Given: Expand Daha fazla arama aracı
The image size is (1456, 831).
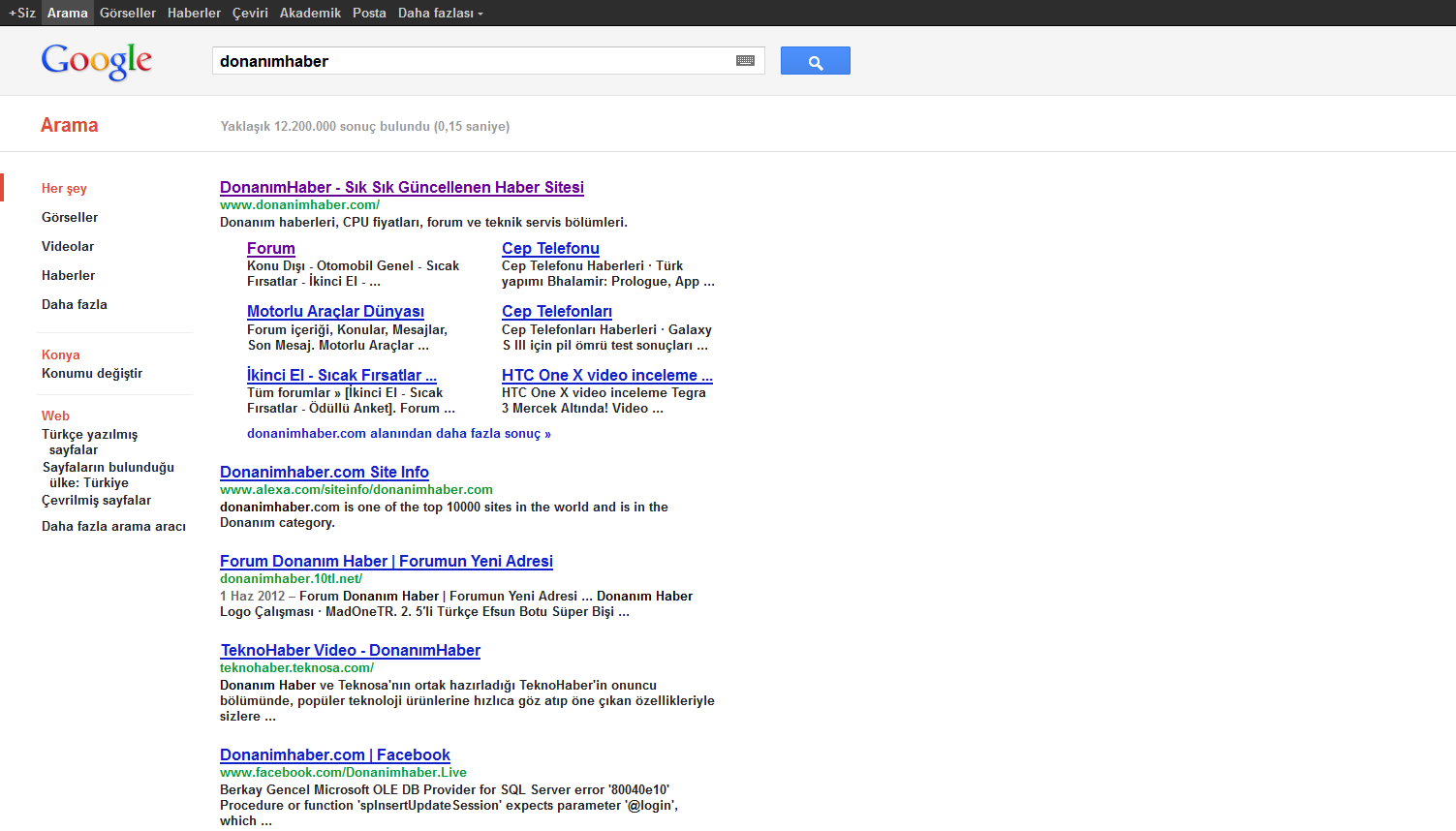Looking at the screenshot, I should pyautogui.click(x=113, y=526).
